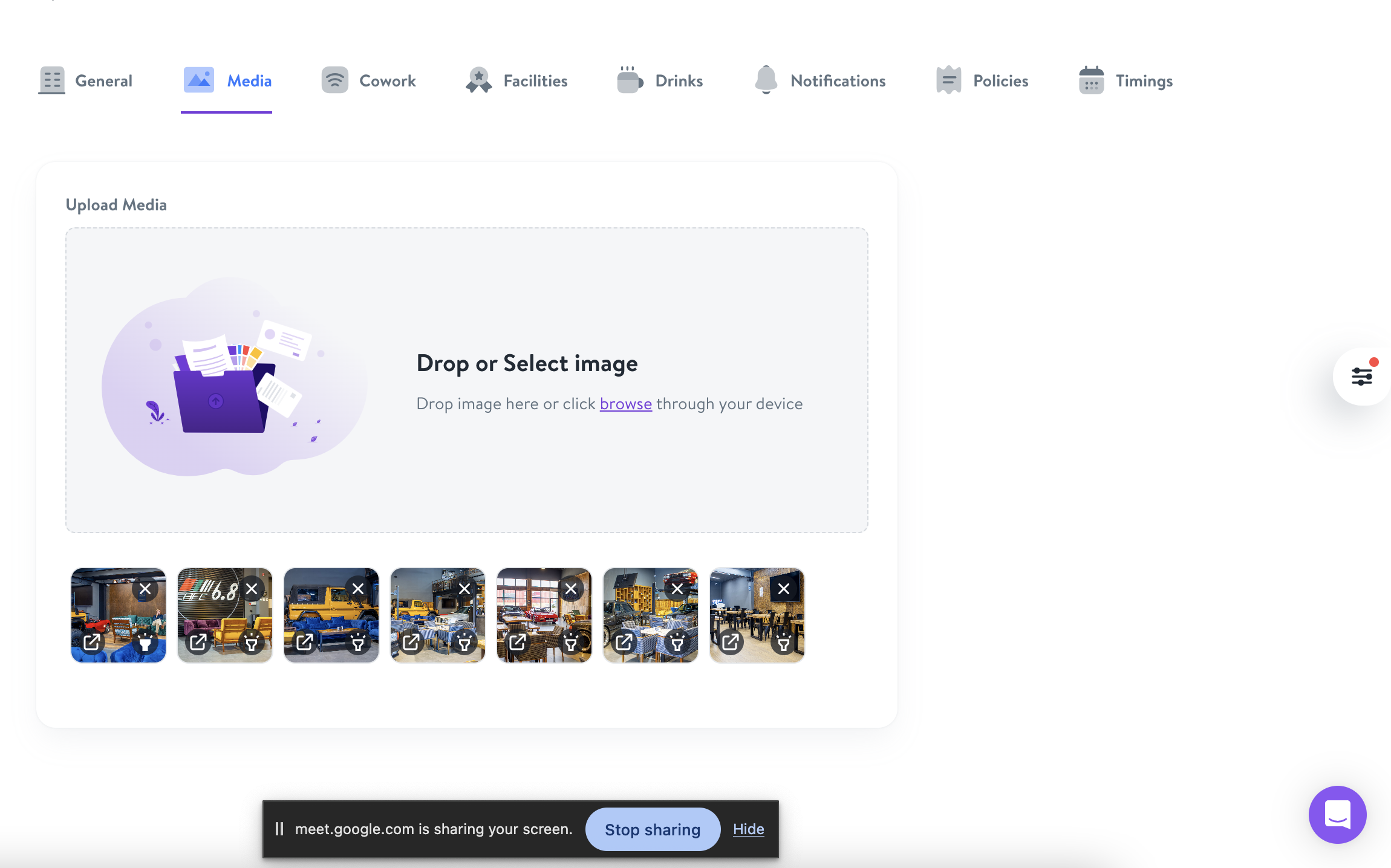Open the first teal sofa image externally
Image resolution: width=1391 pixels, height=868 pixels.
click(92, 642)
